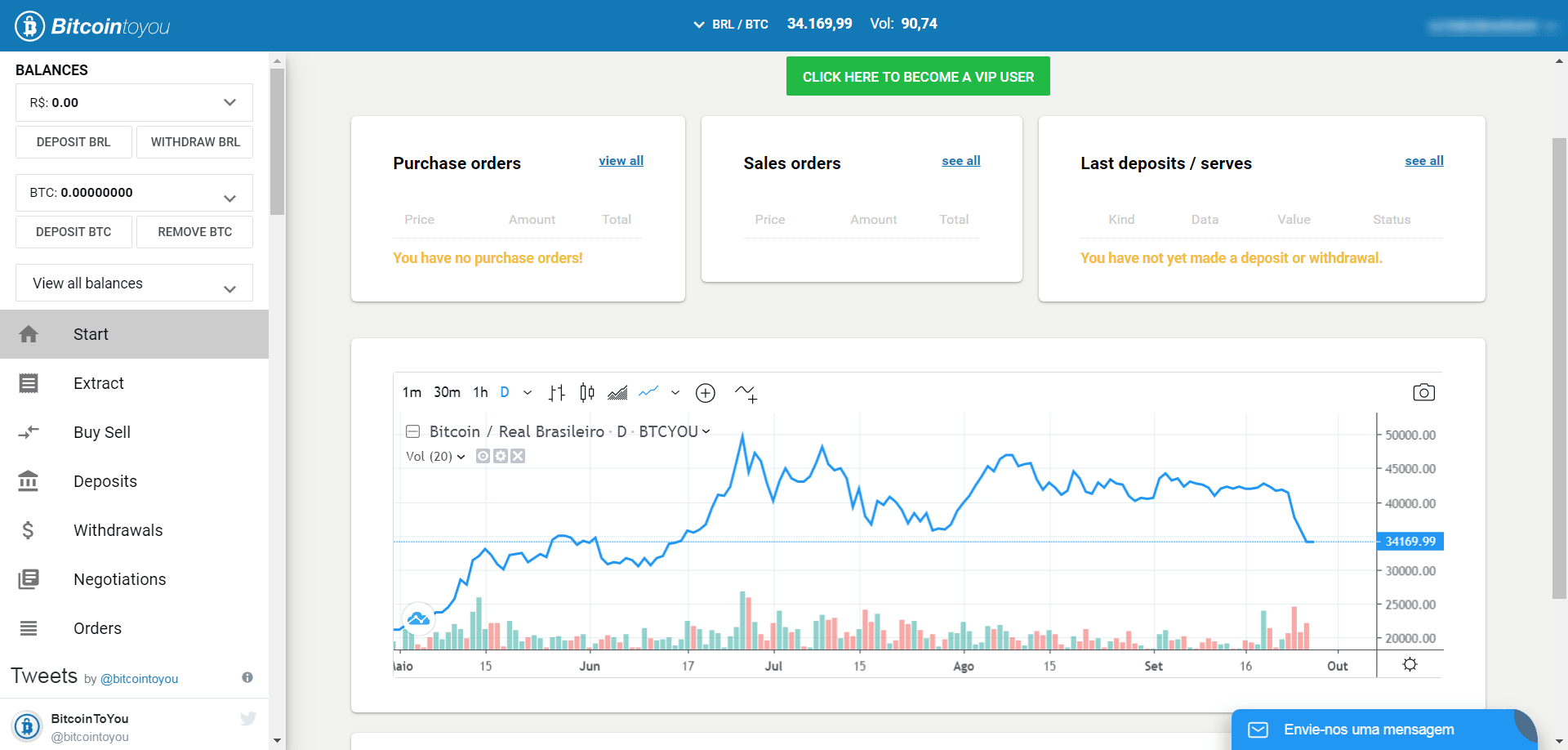This screenshot has height=750, width=1568.
Task: Open Buy Sell in the sidebar
Action: 134,432
